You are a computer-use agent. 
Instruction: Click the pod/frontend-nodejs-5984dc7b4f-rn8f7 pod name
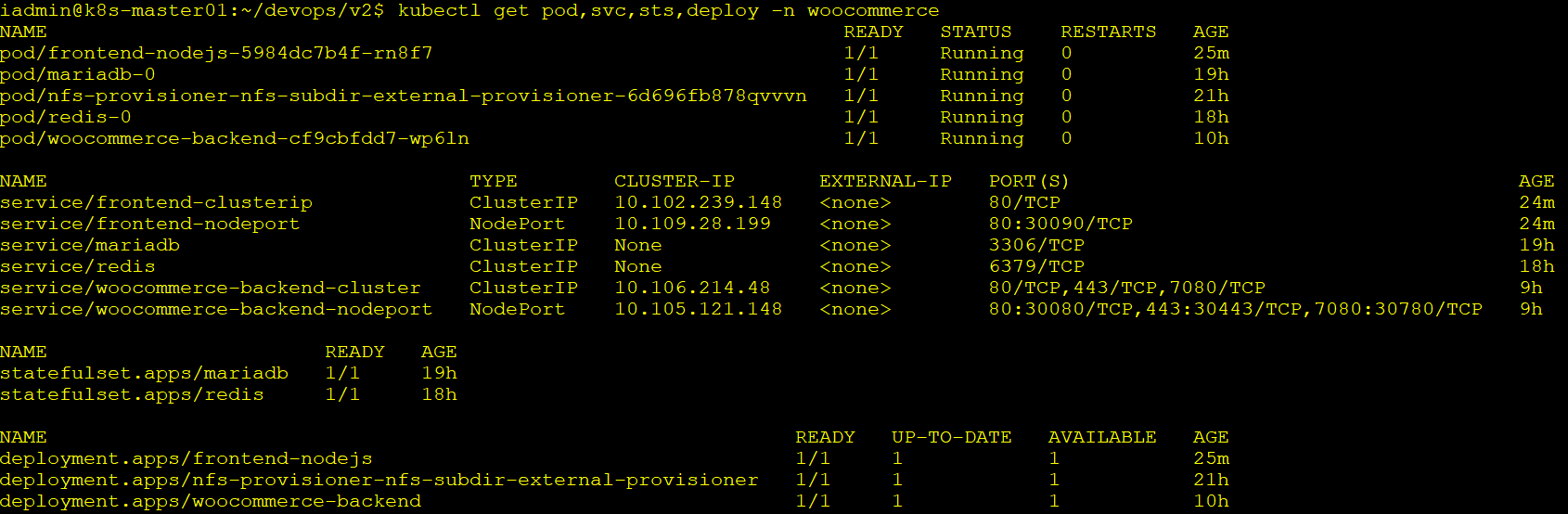coord(216,54)
